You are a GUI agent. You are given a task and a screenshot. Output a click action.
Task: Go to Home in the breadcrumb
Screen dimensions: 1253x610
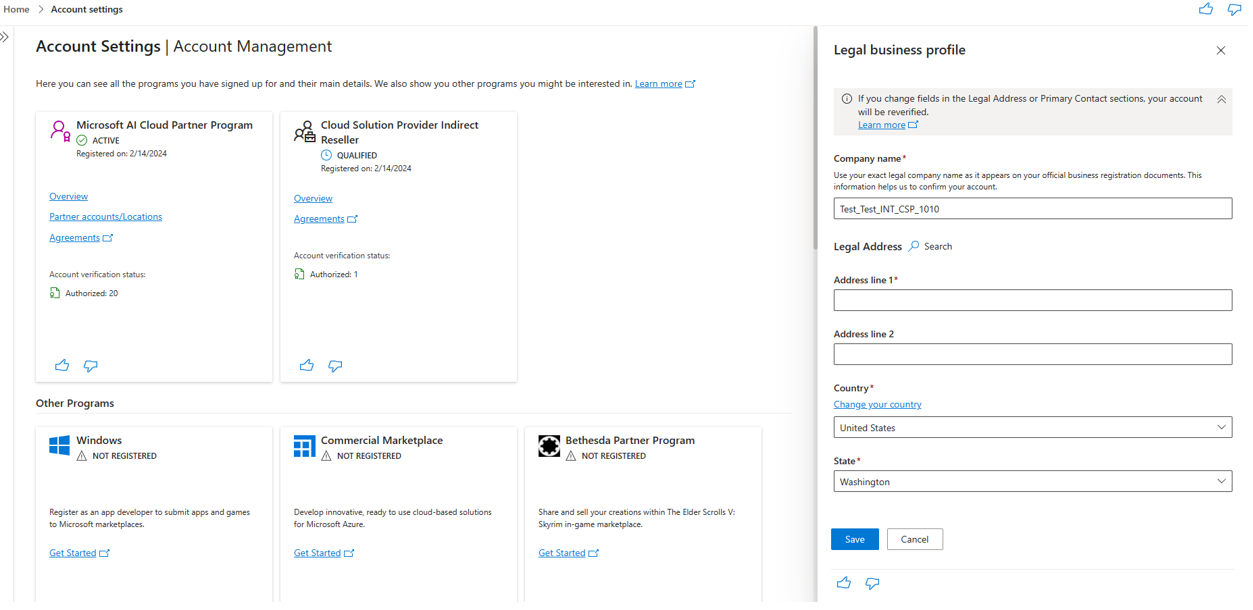[x=16, y=10]
